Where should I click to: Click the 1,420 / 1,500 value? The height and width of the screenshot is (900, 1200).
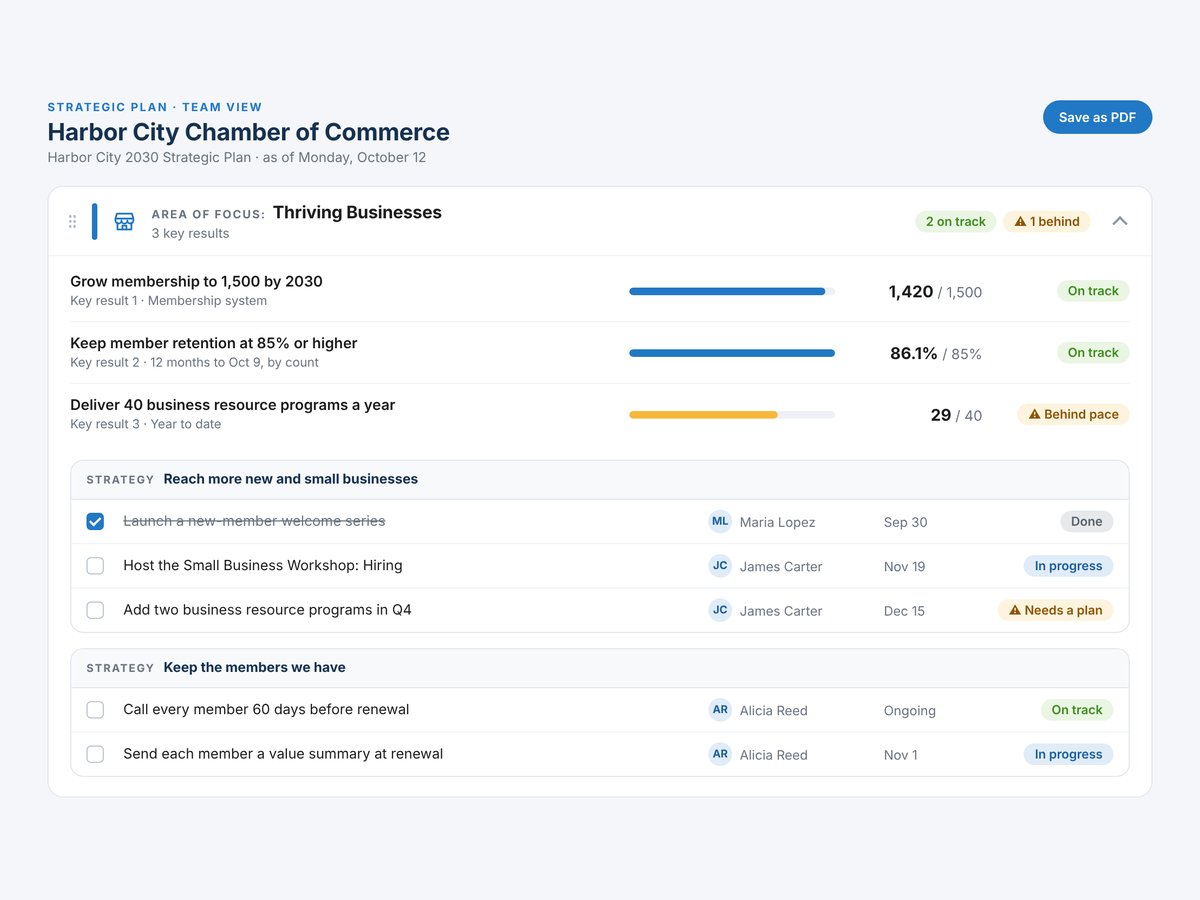coord(935,292)
